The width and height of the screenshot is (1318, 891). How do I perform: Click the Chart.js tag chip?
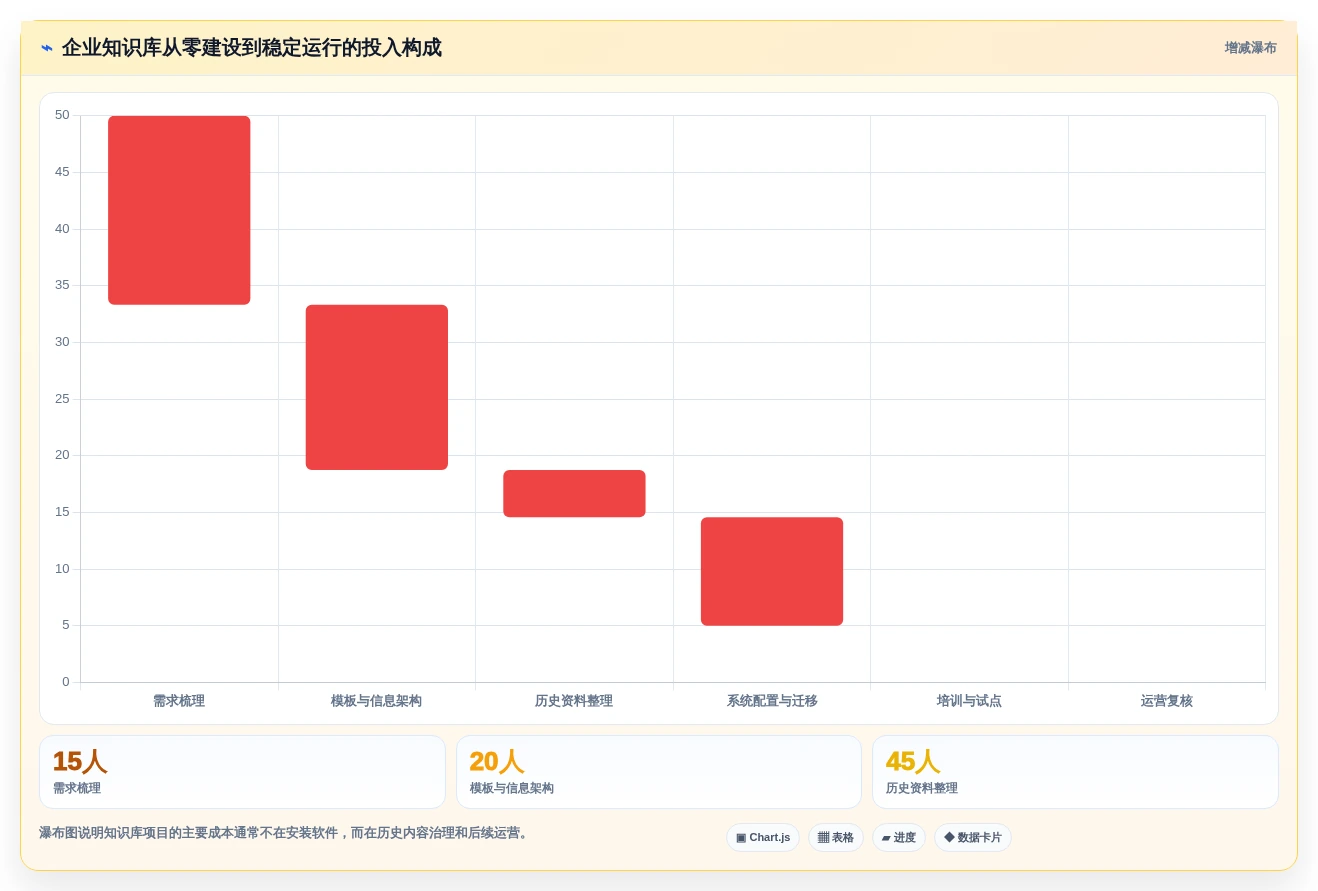click(763, 838)
